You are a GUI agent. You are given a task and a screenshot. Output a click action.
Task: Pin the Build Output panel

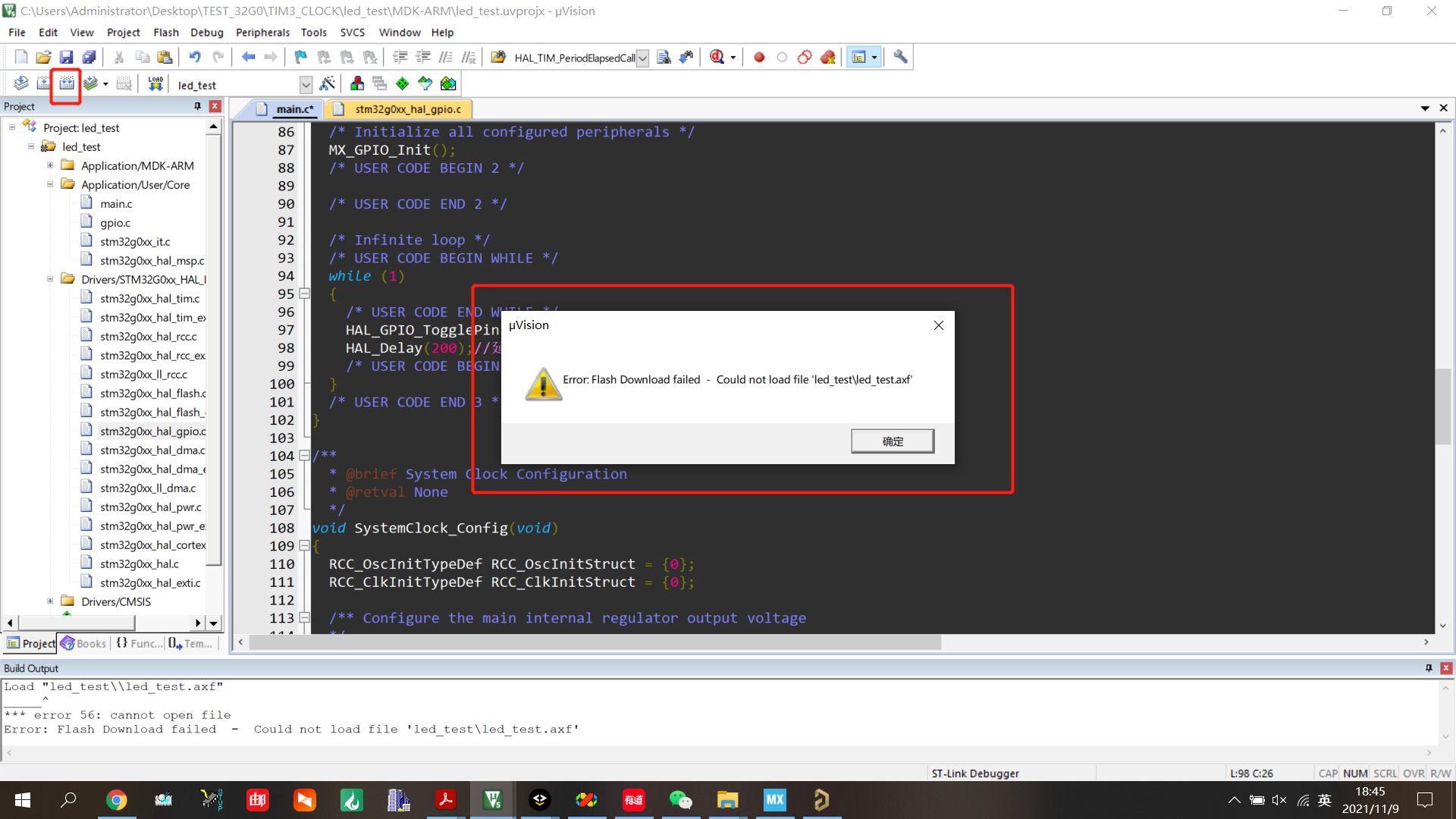pos(1429,668)
